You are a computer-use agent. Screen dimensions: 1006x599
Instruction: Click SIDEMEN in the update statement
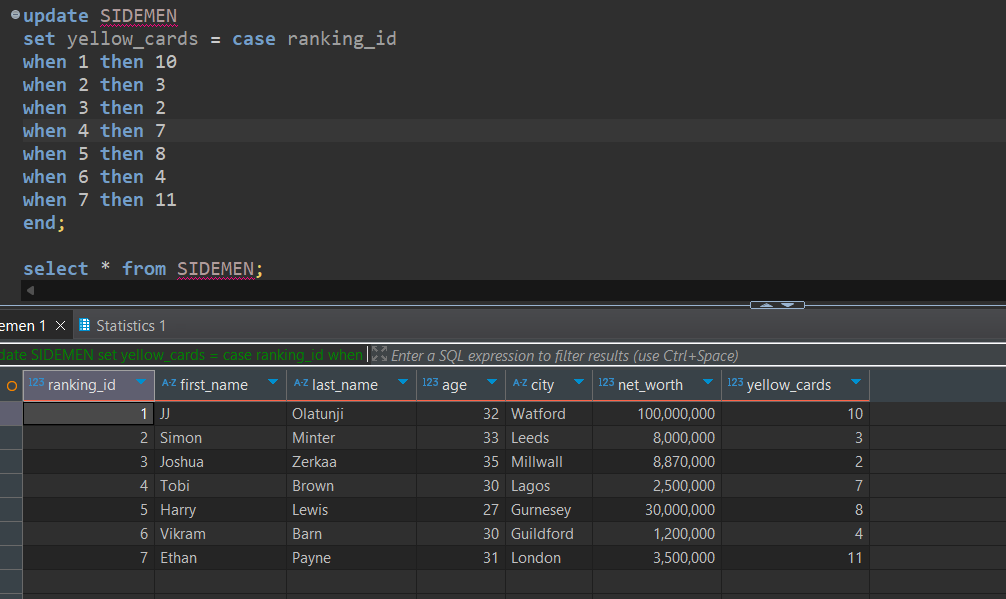(139, 15)
